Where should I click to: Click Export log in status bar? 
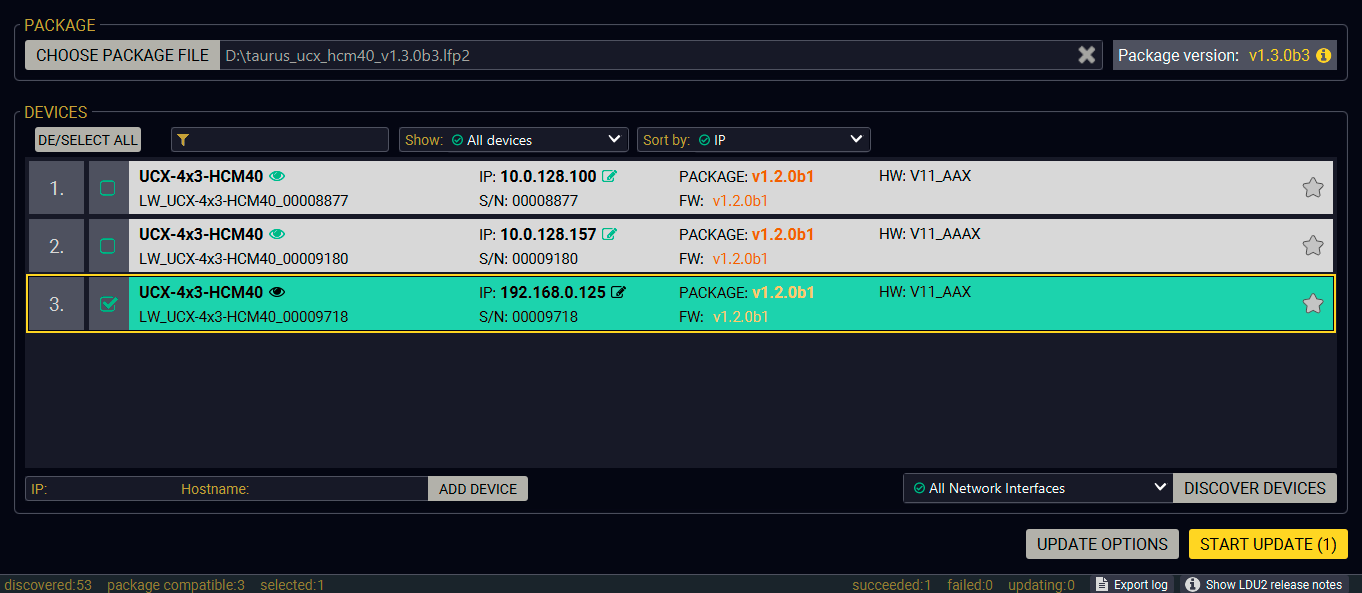(x=1130, y=585)
